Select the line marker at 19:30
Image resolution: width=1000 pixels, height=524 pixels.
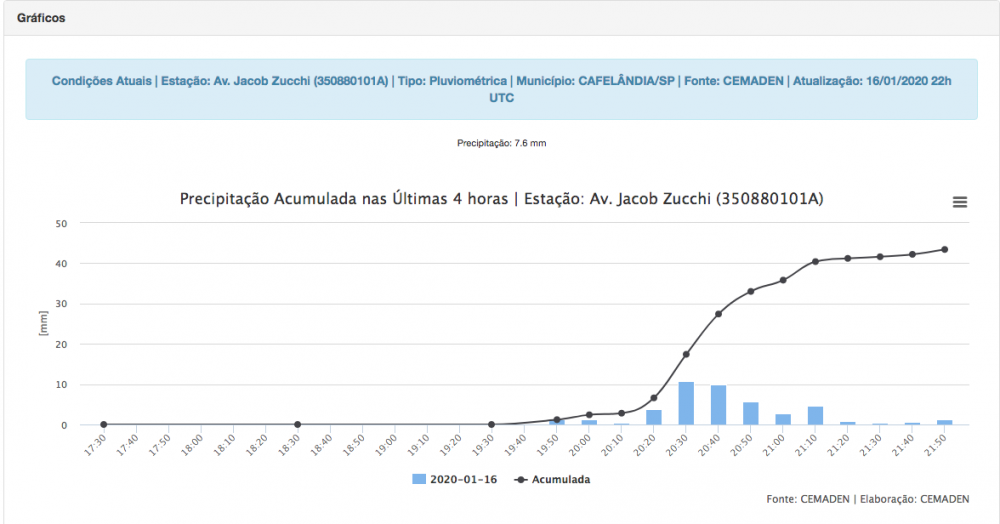[491, 424]
